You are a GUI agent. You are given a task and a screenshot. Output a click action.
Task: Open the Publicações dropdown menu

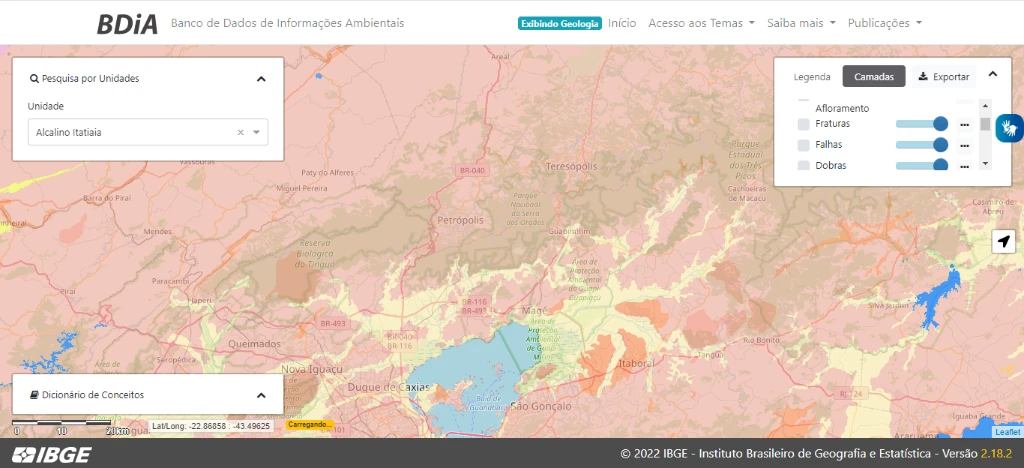[885, 23]
